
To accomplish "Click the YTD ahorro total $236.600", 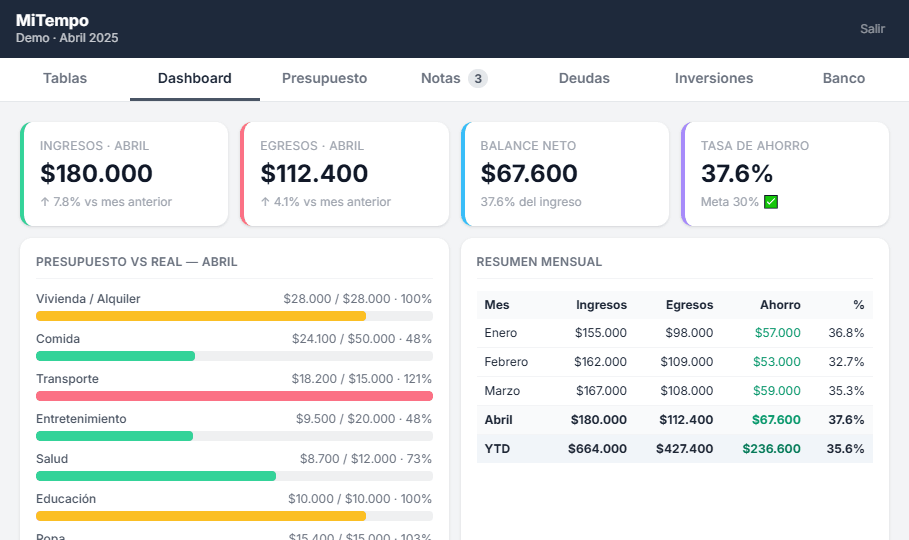I will tap(772, 449).
